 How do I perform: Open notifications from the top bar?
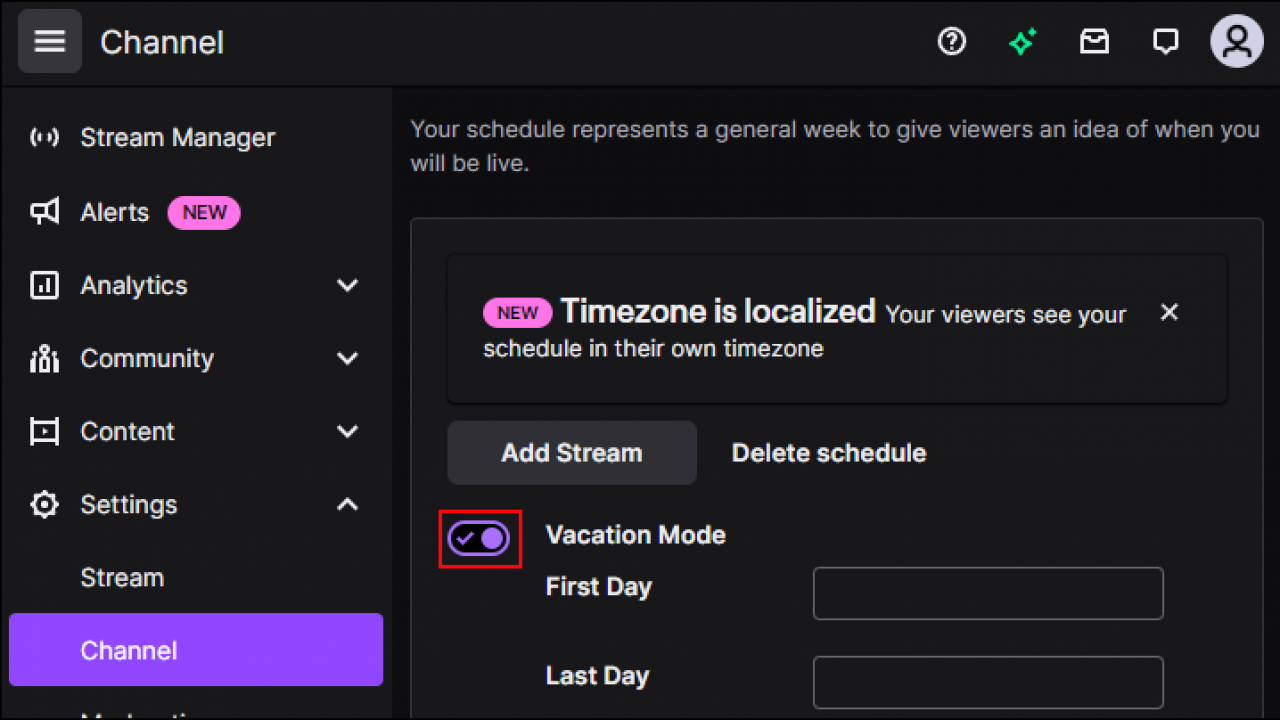(x=1165, y=41)
